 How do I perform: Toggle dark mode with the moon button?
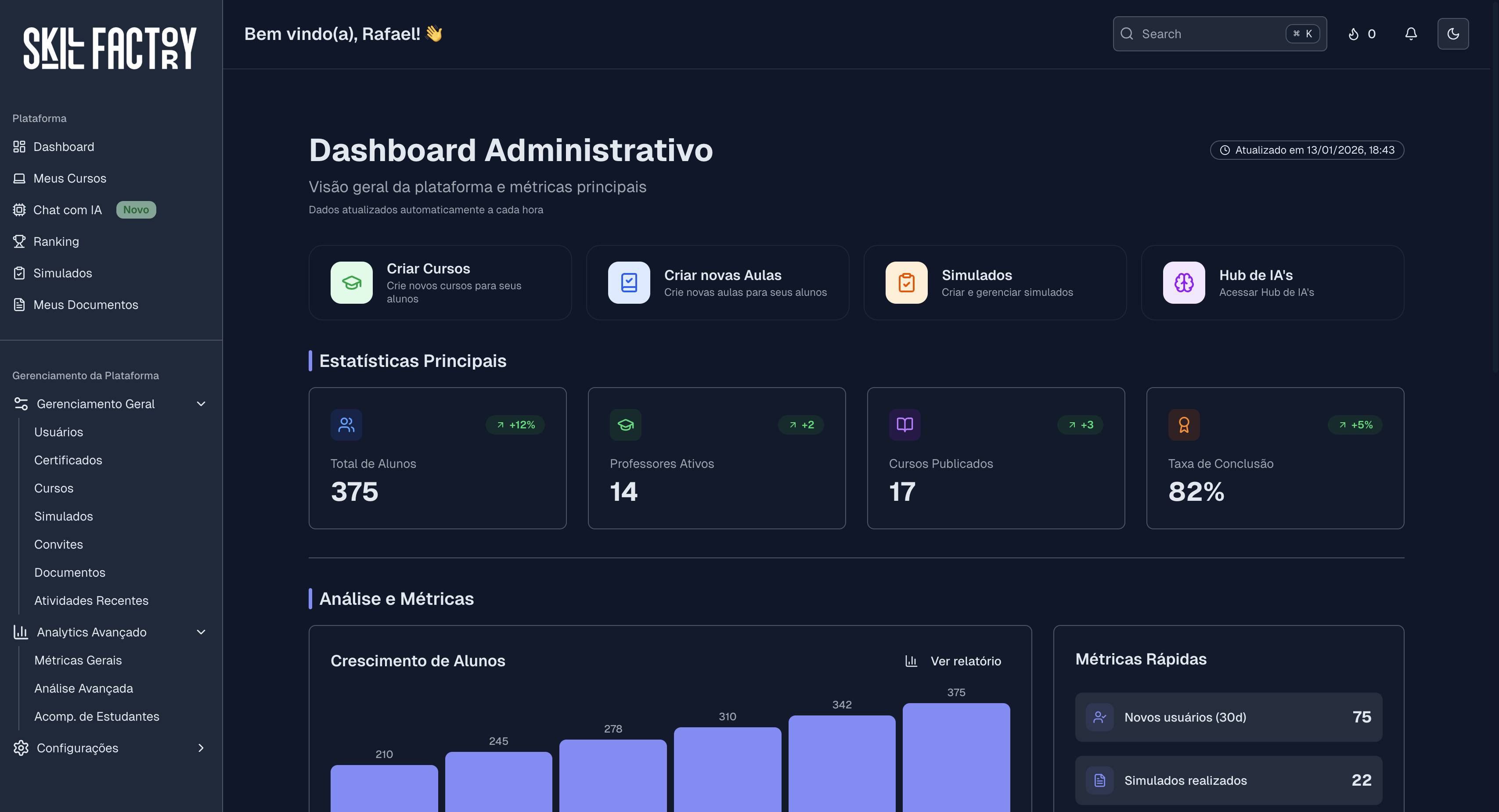(1452, 34)
